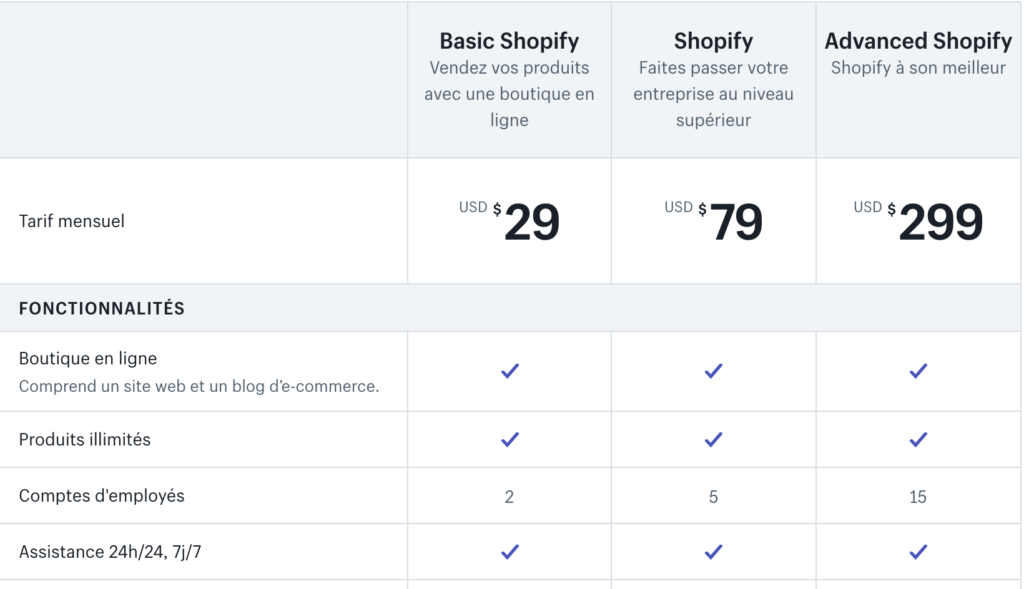1024x589 pixels.
Task: Click the Tarif mensuel row label
Action: point(72,221)
